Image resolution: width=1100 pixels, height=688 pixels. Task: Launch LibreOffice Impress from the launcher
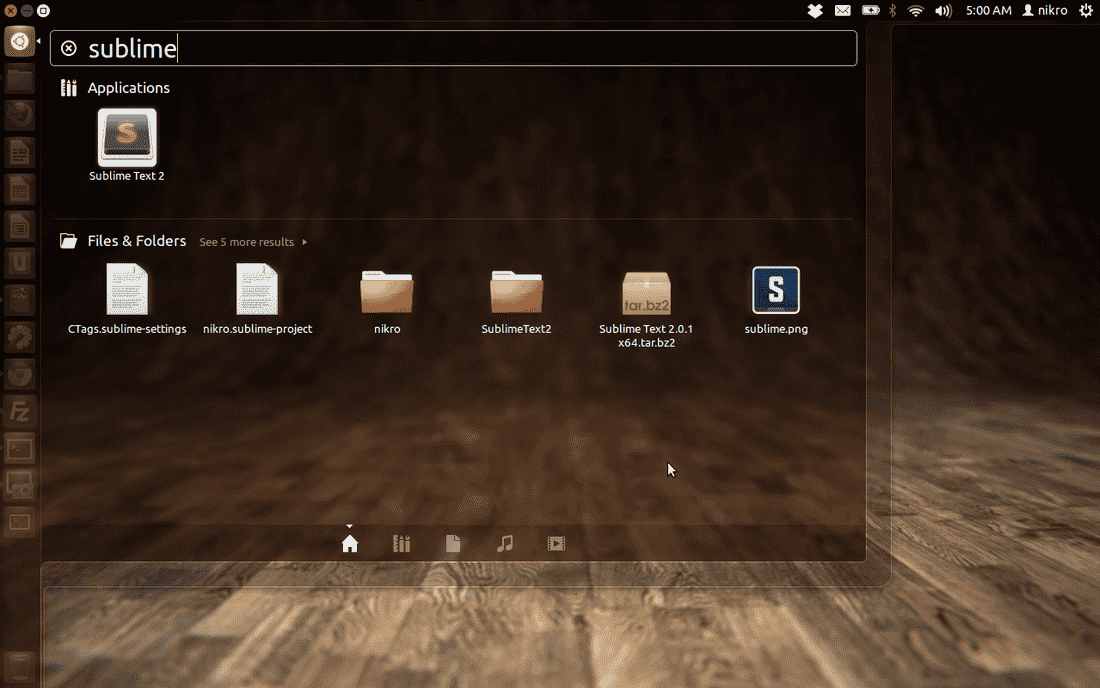point(20,227)
